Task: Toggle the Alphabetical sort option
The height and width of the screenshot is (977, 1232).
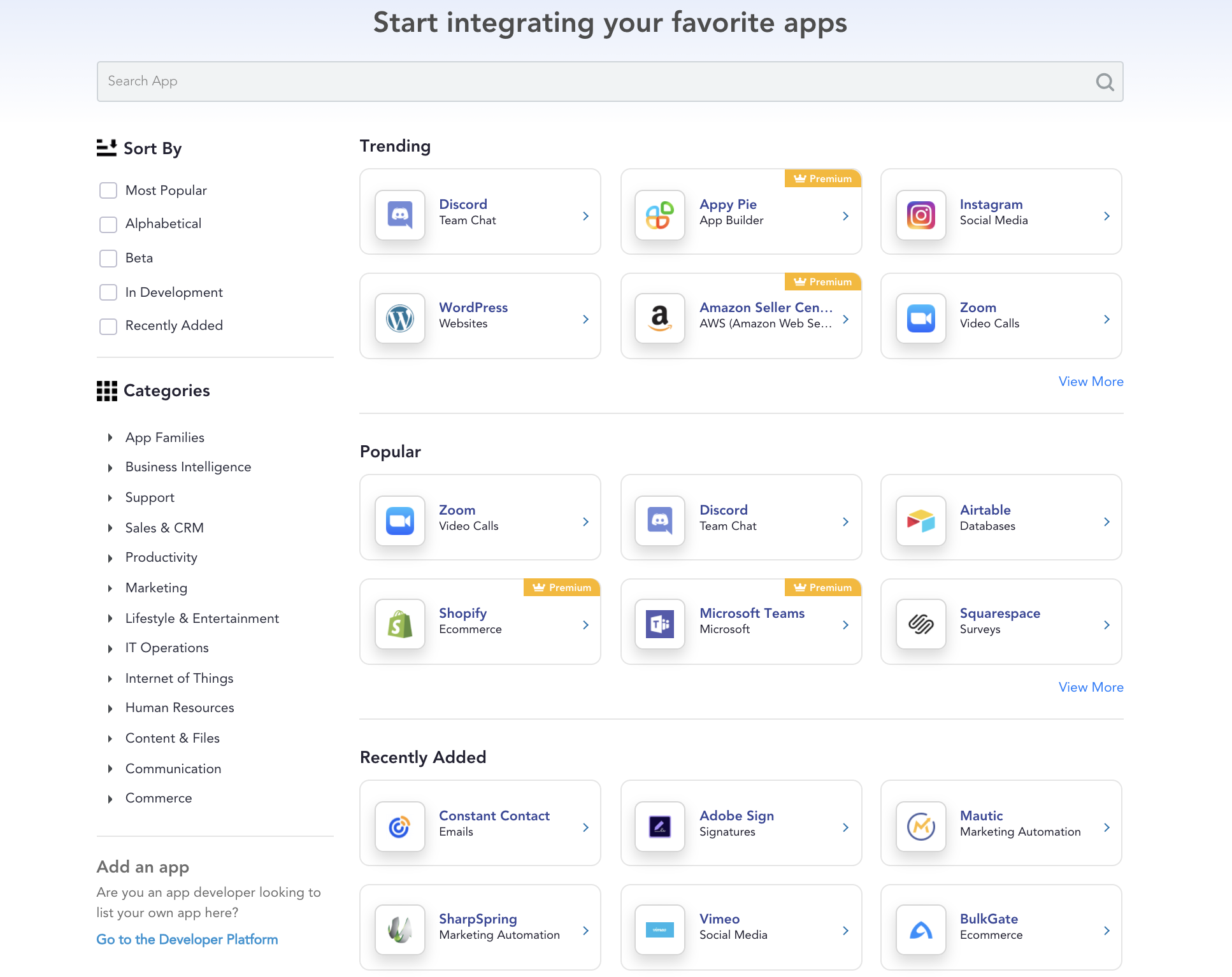Action: pos(108,223)
